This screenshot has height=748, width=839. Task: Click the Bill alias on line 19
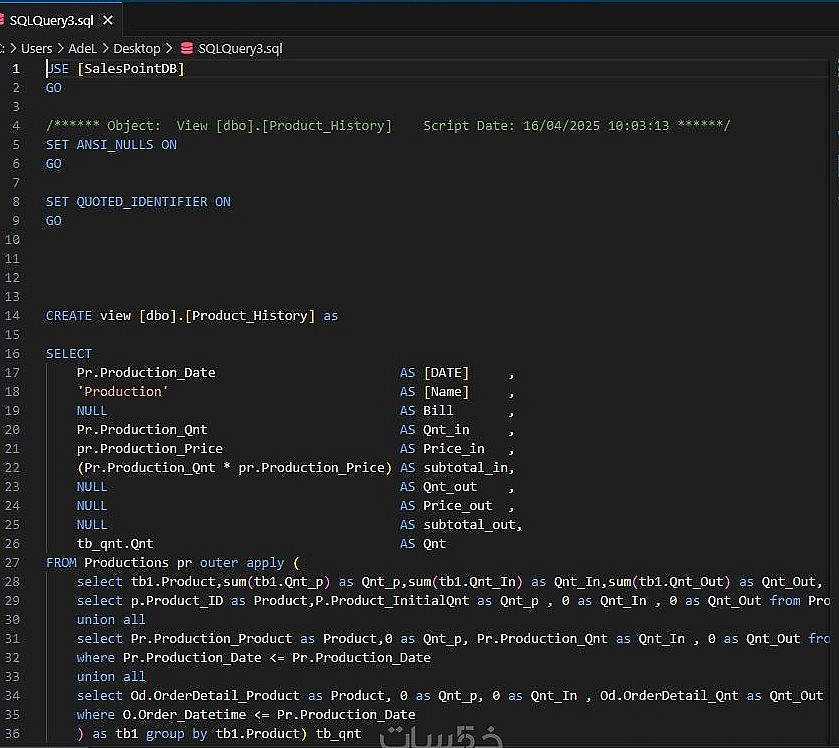[x=438, y=410]
